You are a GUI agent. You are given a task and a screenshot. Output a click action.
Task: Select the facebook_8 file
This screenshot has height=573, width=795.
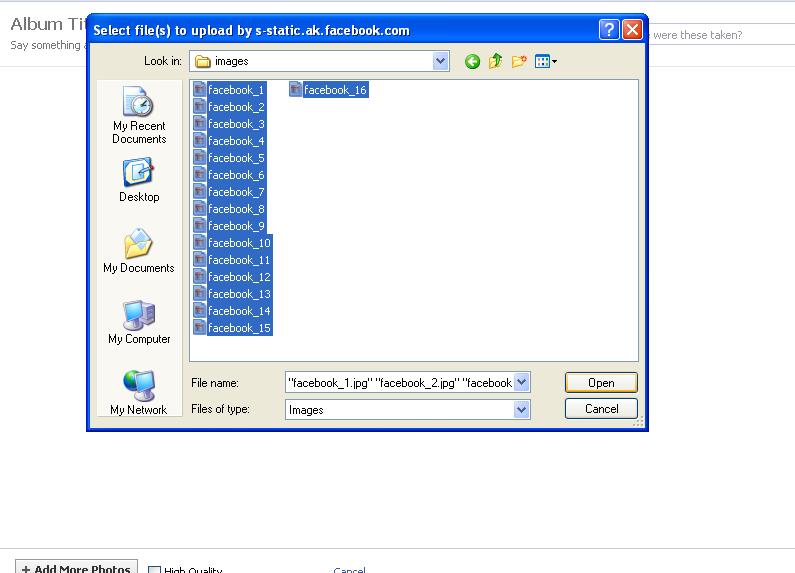coord(230,209)
